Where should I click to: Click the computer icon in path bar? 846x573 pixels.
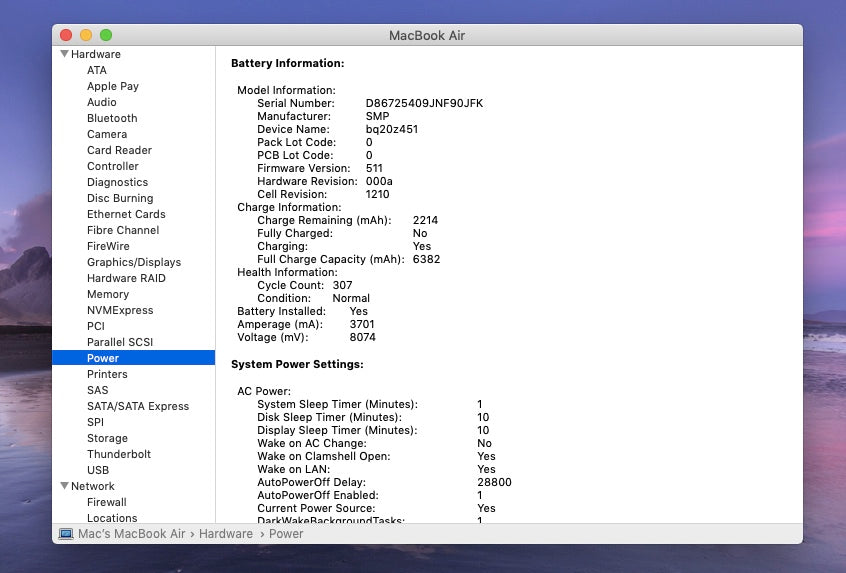(x=66, y=534)
